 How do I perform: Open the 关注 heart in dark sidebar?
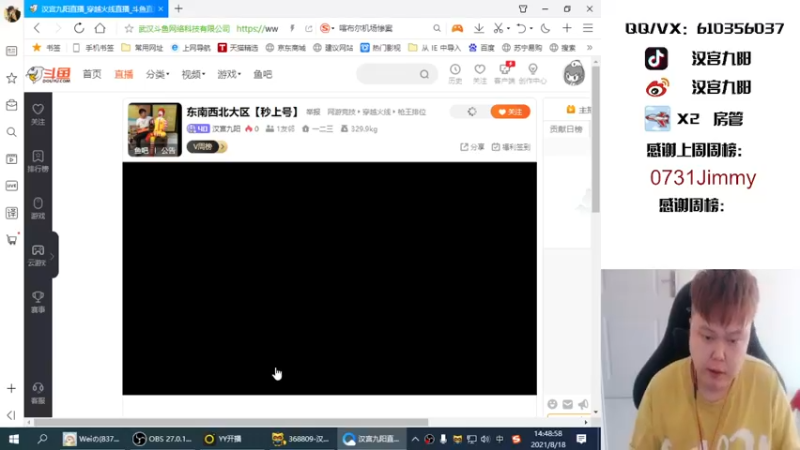click(38, 114)
